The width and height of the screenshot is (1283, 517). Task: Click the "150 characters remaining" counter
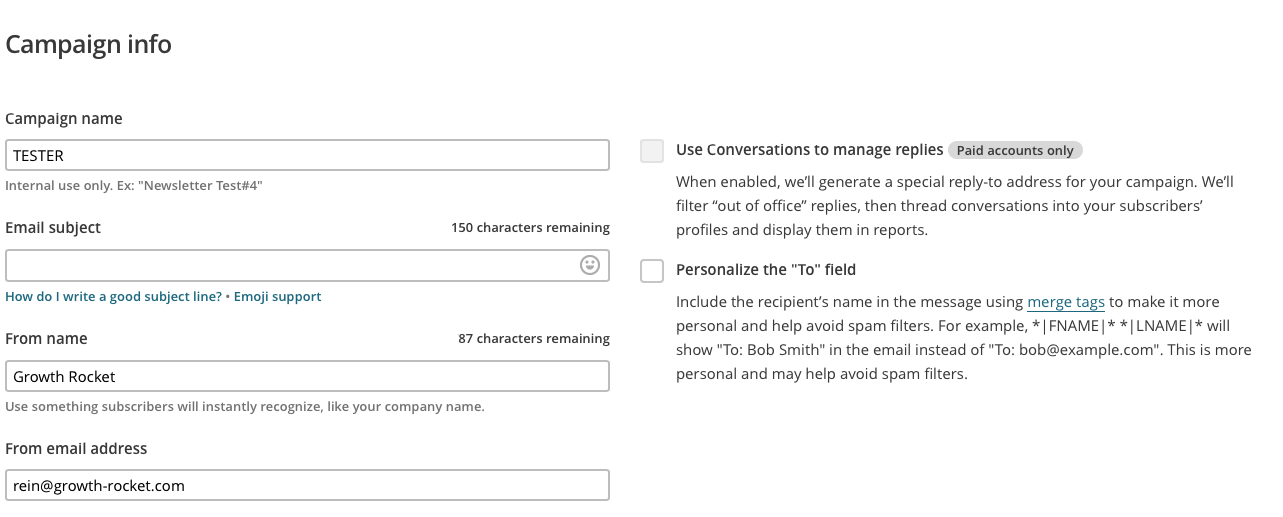coord(530,228)
